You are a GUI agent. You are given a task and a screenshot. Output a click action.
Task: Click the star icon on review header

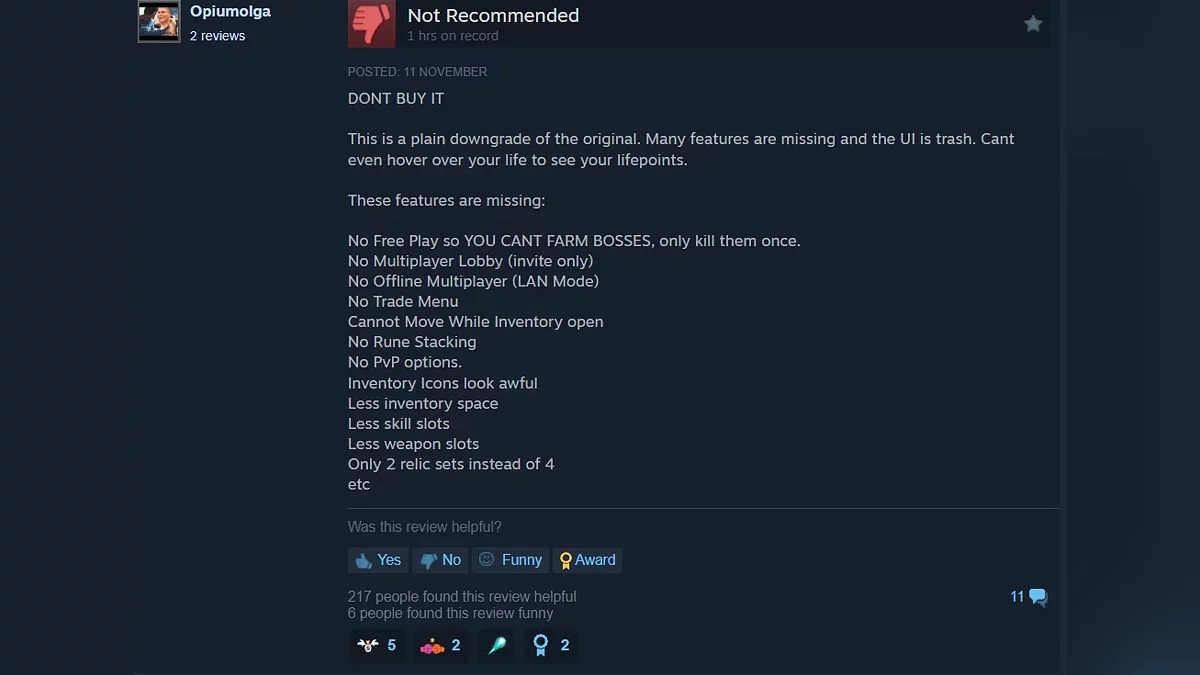click(x=1033, y=24)
